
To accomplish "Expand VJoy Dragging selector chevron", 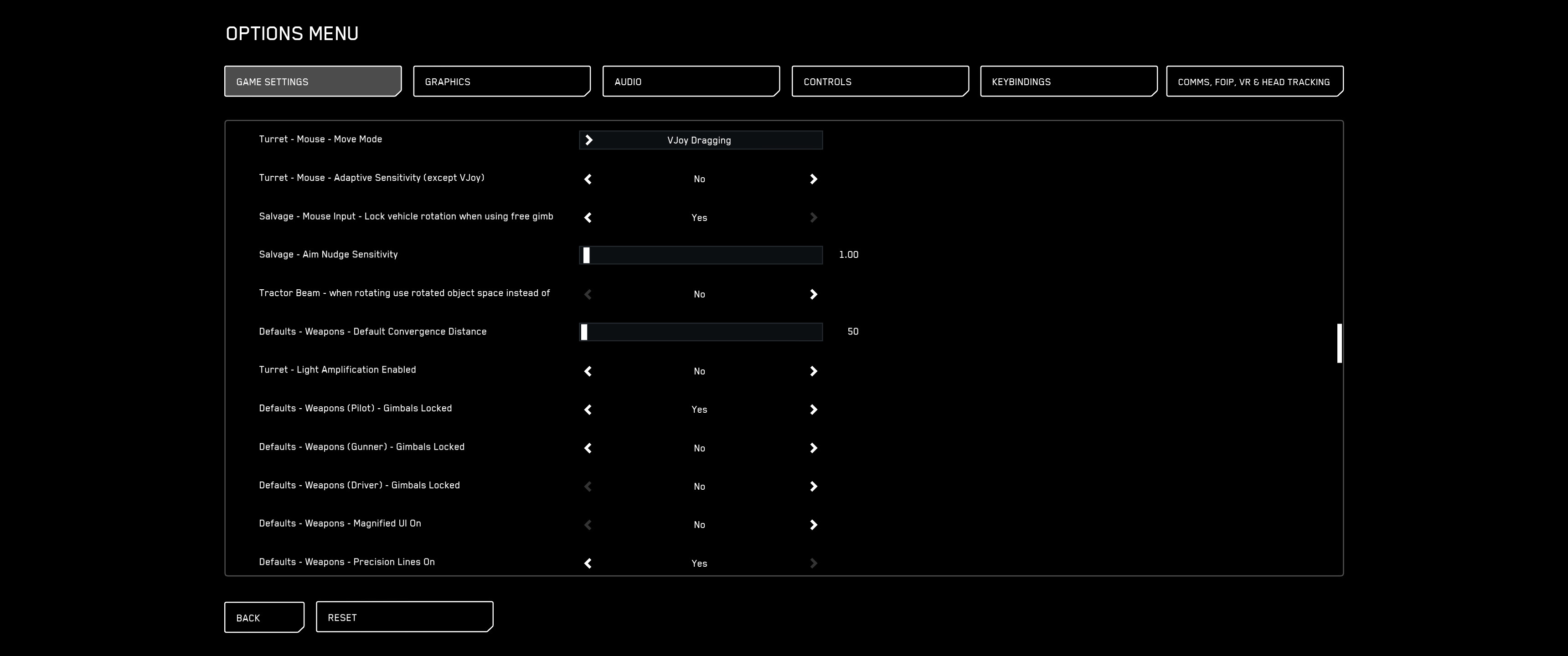I will (x=588, y=140).
